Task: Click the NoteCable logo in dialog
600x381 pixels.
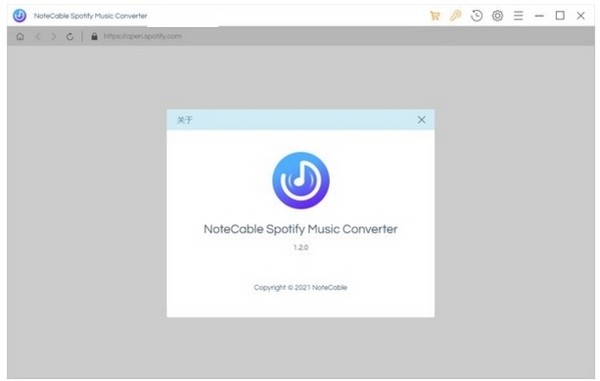Action: [301, 181]
